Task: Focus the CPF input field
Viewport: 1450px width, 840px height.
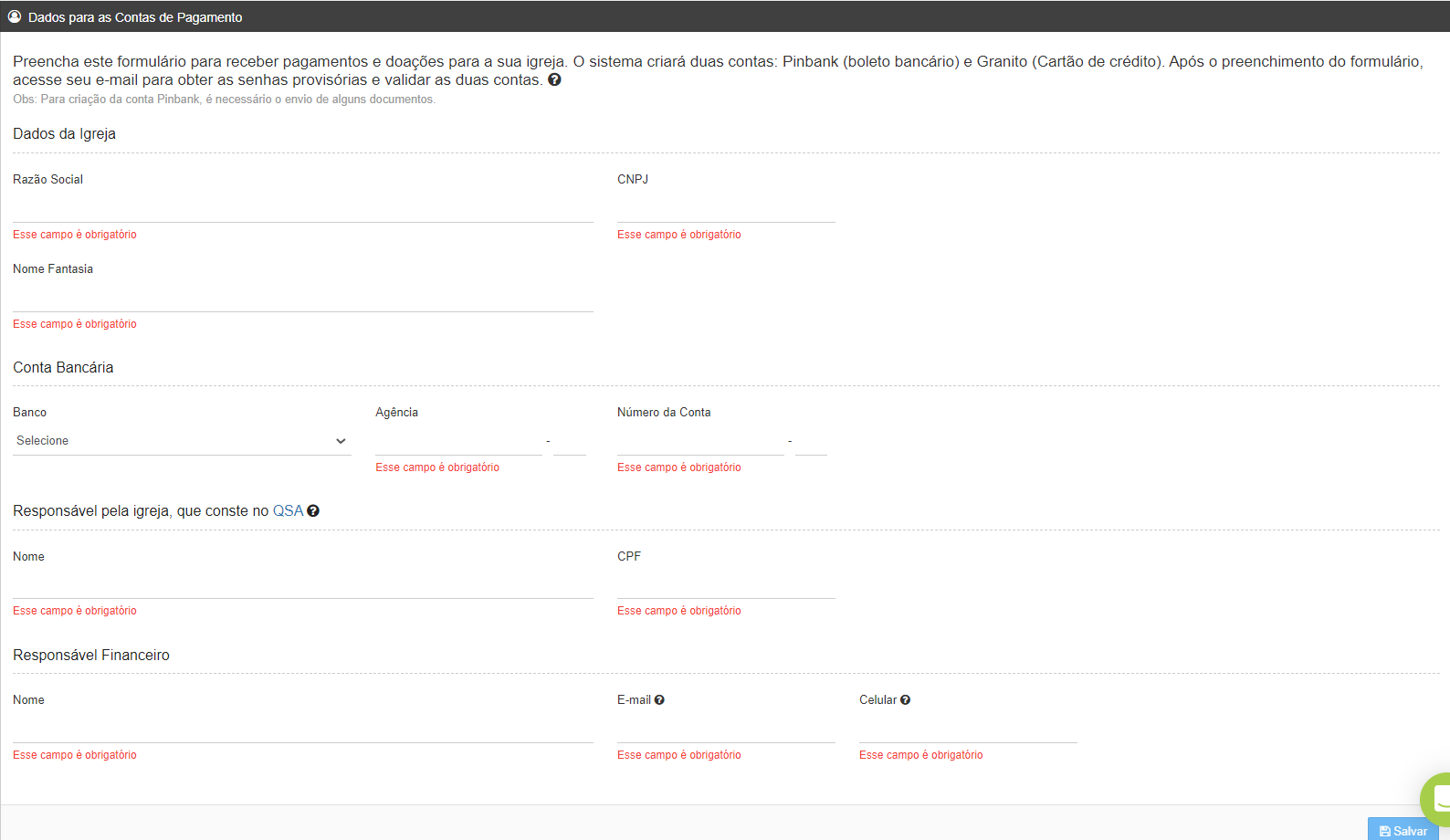Action: tap(726, 584)
